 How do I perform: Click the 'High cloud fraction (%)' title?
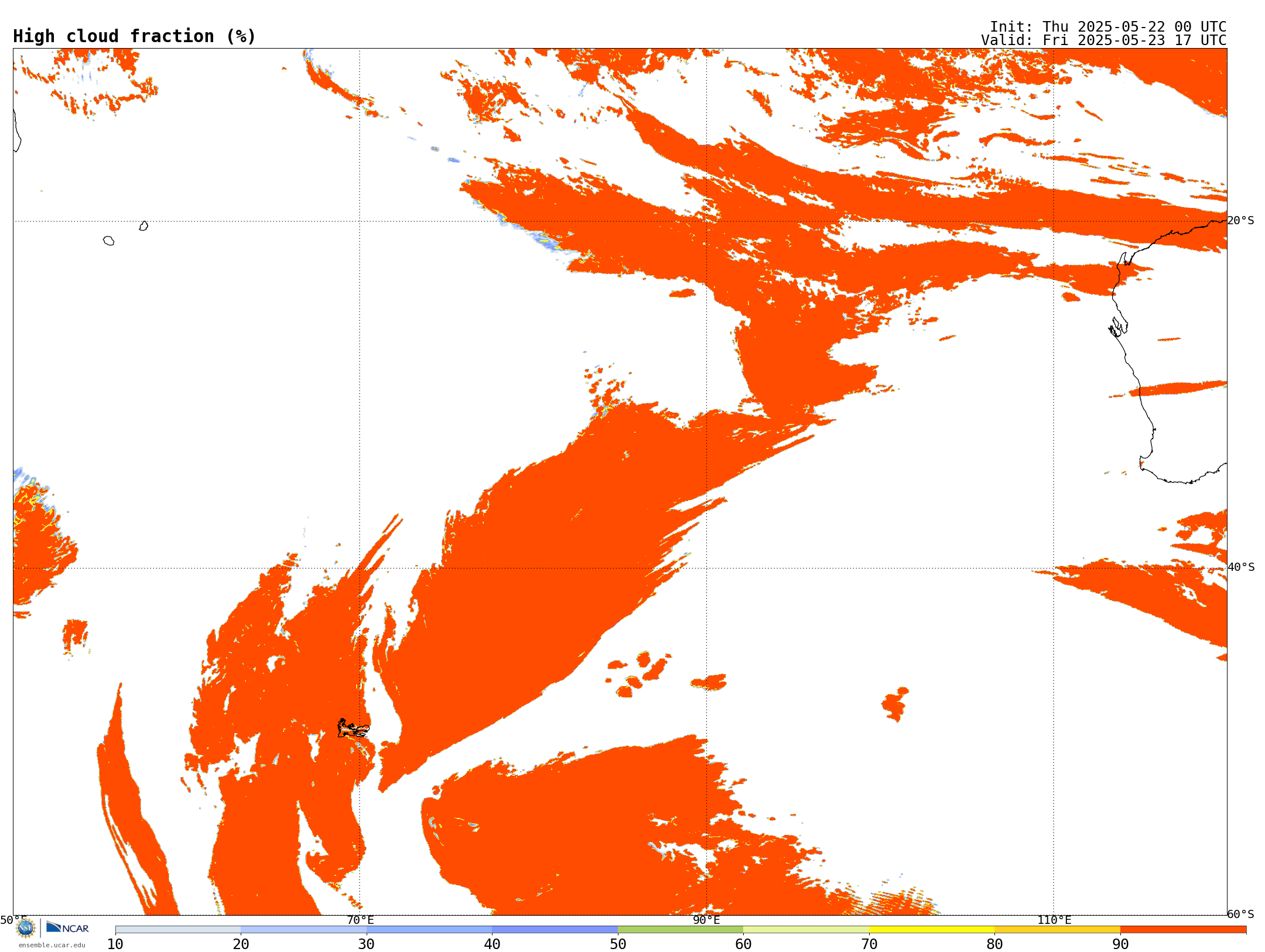click(x=135, y=36)
